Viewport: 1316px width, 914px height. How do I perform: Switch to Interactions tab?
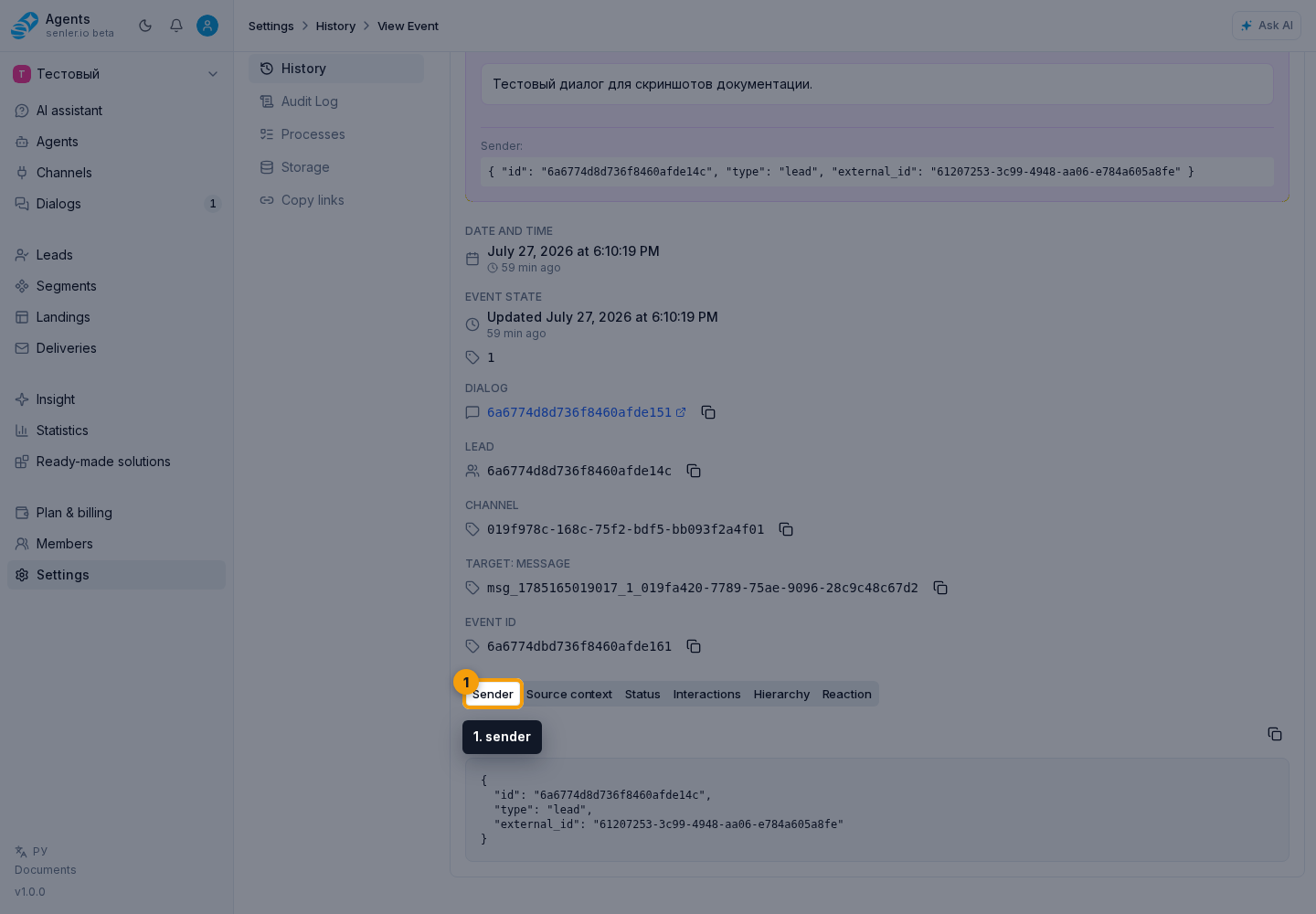tap(707, 694)
